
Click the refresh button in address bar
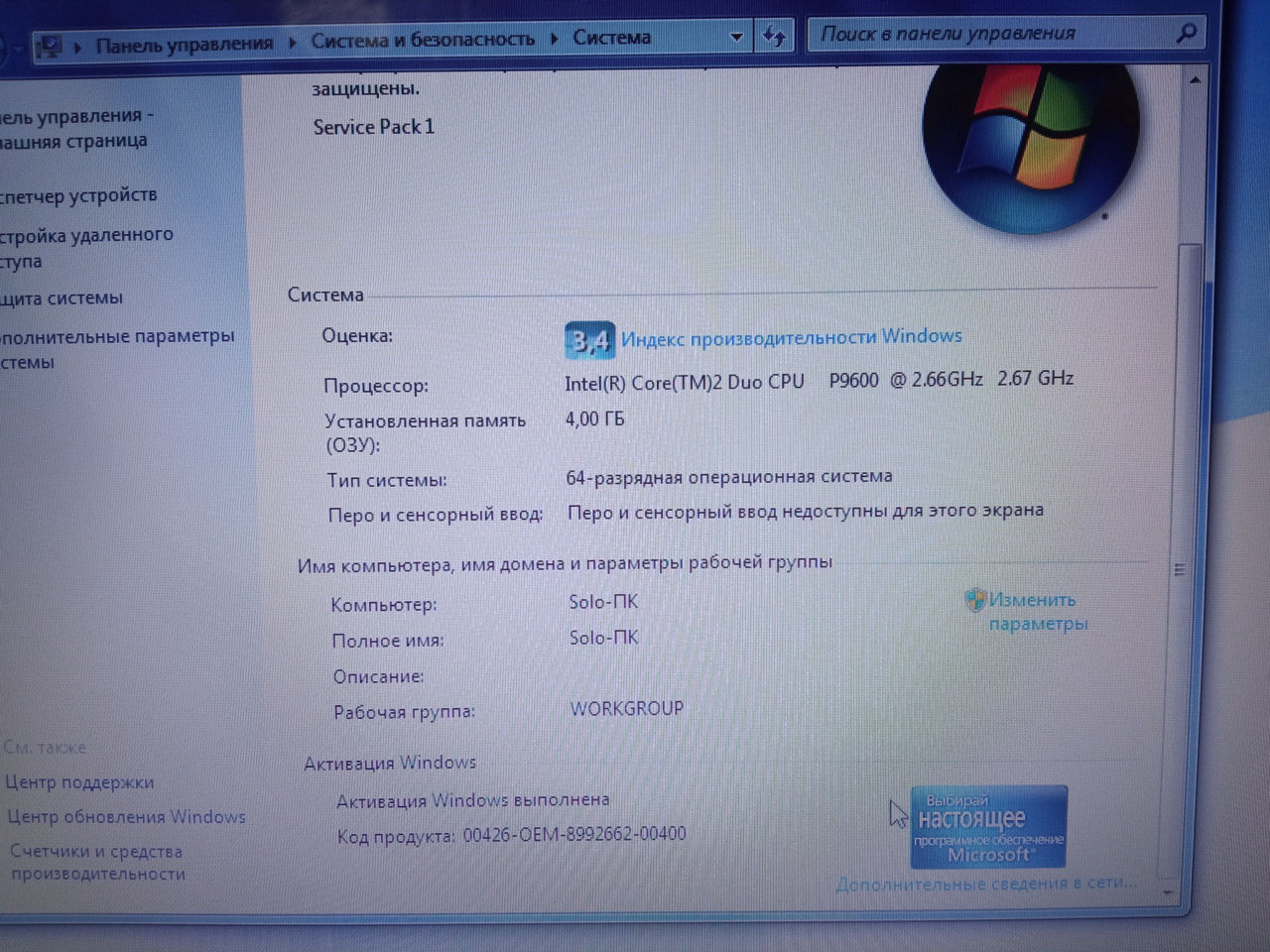tap(775, 37)
